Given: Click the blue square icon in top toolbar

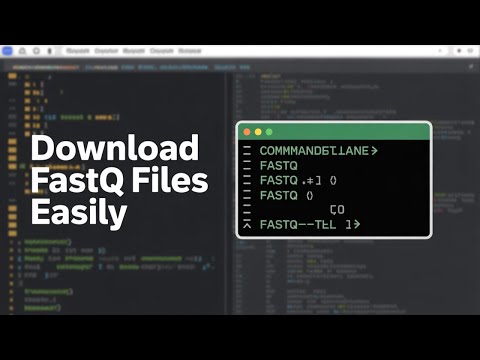Looking at the screenshot, I should pyautogui.click(x=7, y=51).
